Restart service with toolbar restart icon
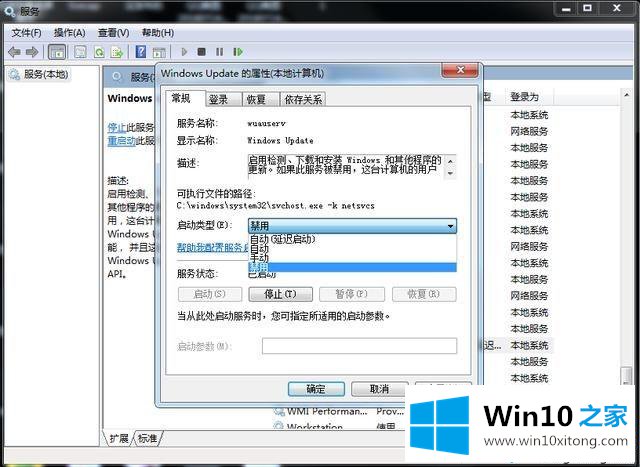This screenshot has height=467, width=640. [238, 52]
